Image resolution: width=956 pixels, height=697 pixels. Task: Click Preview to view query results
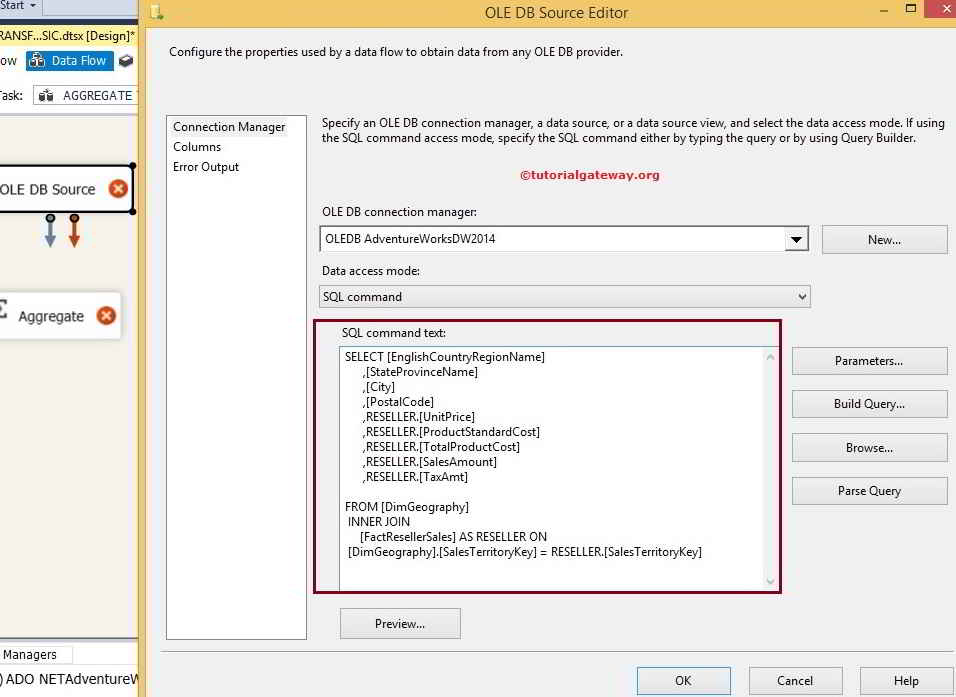[399, 623]
